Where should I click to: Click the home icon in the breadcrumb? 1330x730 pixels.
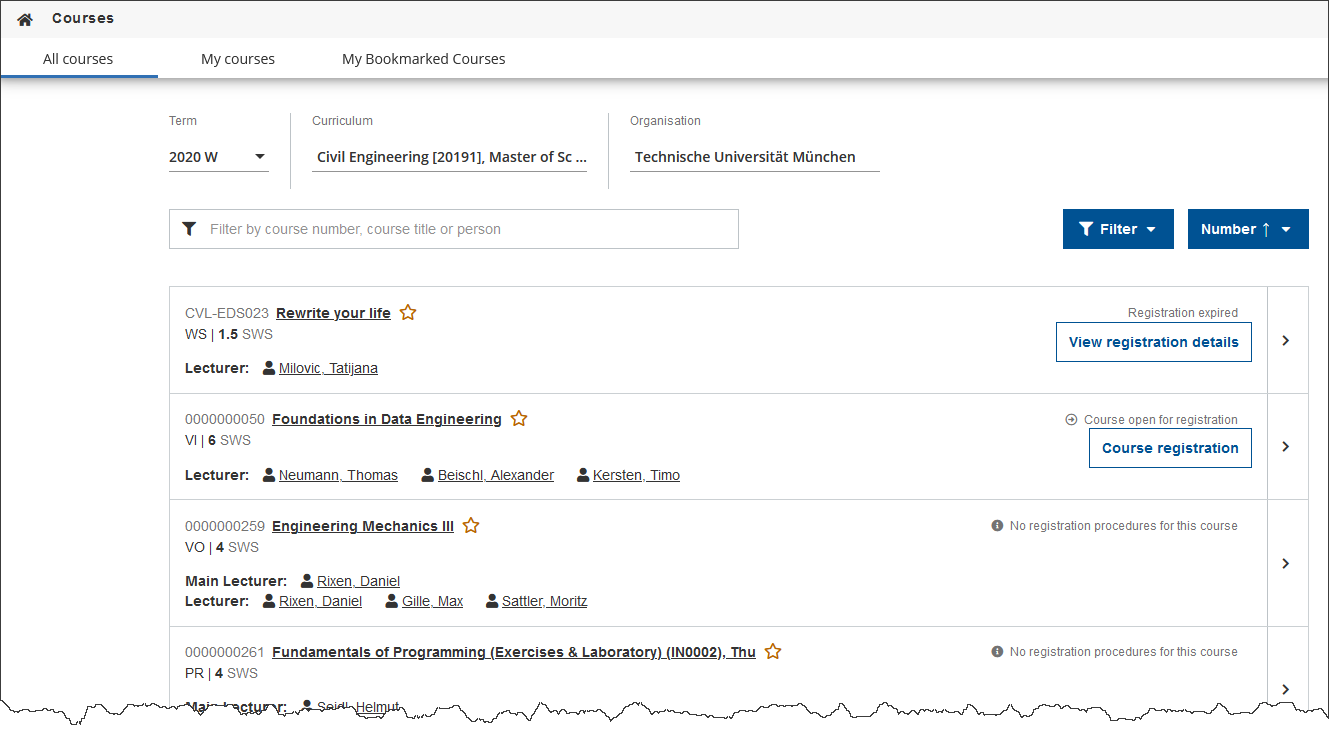click(25, 19)
